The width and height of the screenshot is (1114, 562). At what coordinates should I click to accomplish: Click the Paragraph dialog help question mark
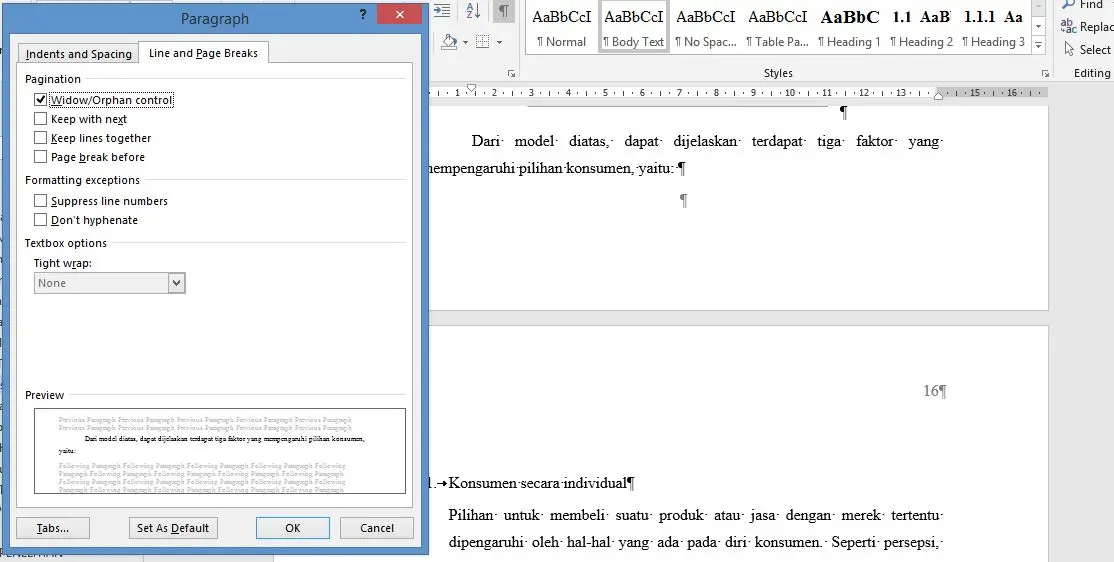pyautogui.click(x=362, y=15)
